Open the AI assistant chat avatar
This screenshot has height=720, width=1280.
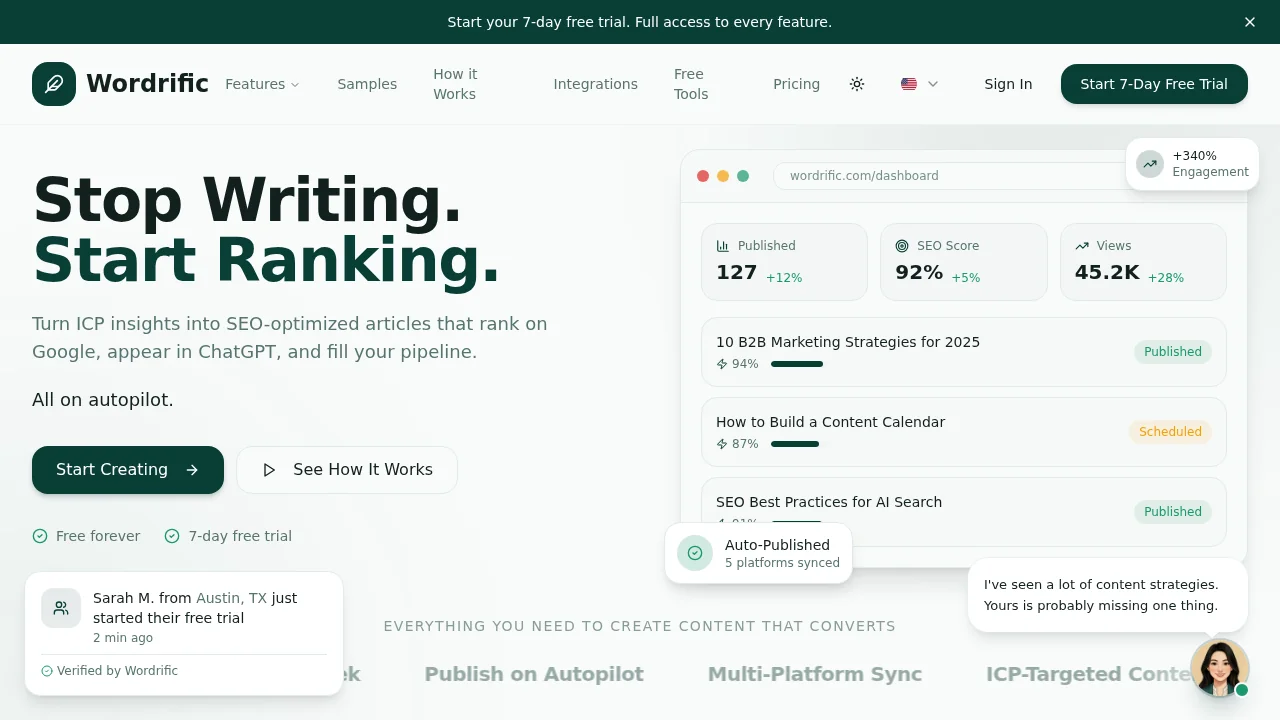coord(1220,667)
